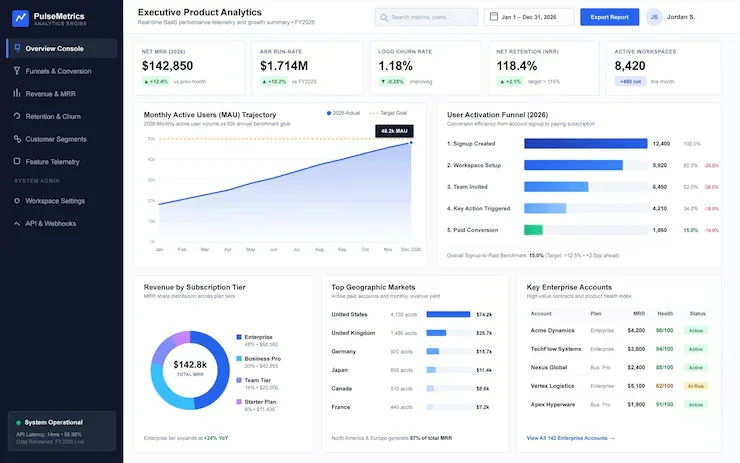Click the Paid Conversion green funnel bar
The width and height of the screenshot is (740, 463).
pos(533,230)
